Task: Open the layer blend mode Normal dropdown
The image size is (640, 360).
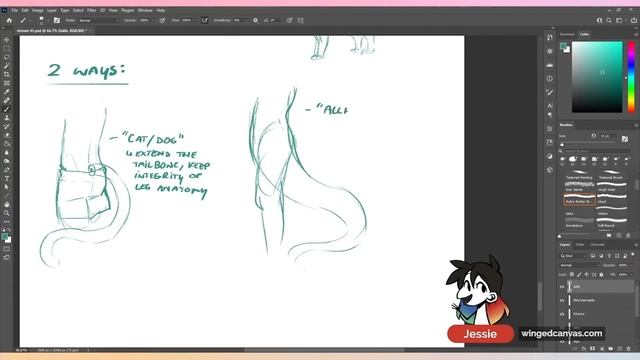Action: (x=579, y=265)
